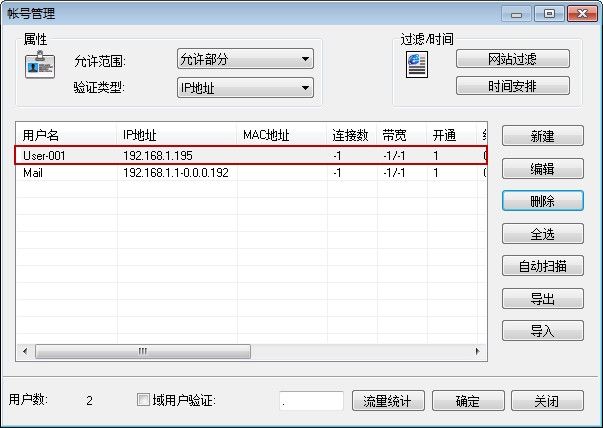
Task: Select the Mail user row
Action: coord(251,173)
